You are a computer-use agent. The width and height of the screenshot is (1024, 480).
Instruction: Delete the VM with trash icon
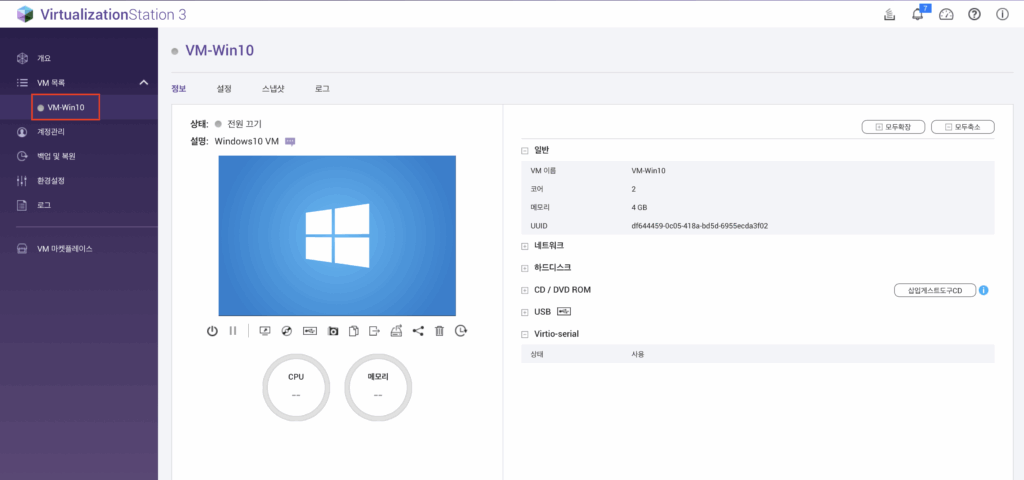point(440,331)
